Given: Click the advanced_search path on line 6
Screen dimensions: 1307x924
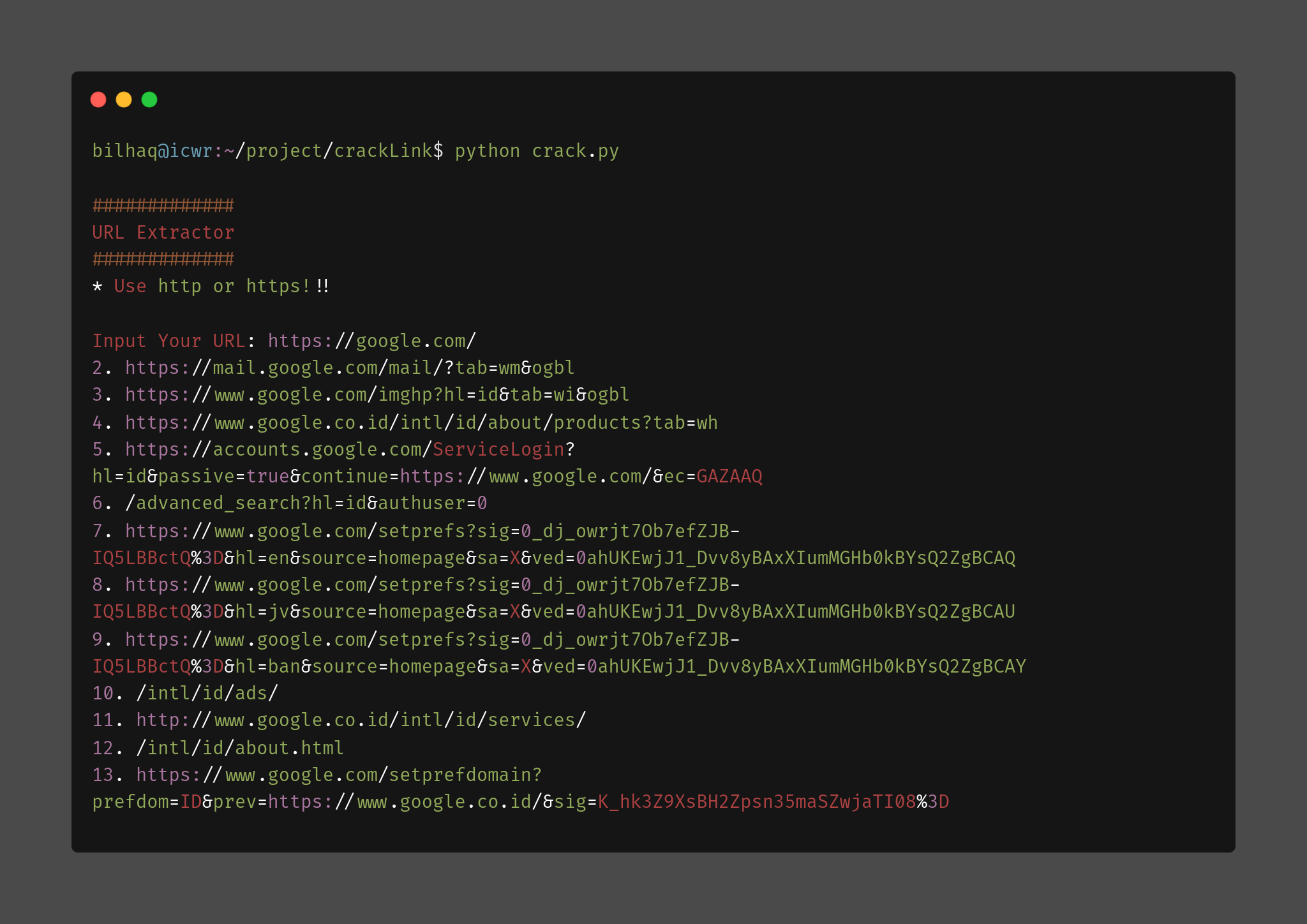Looking at the screenshot, I should click(306, 503).
